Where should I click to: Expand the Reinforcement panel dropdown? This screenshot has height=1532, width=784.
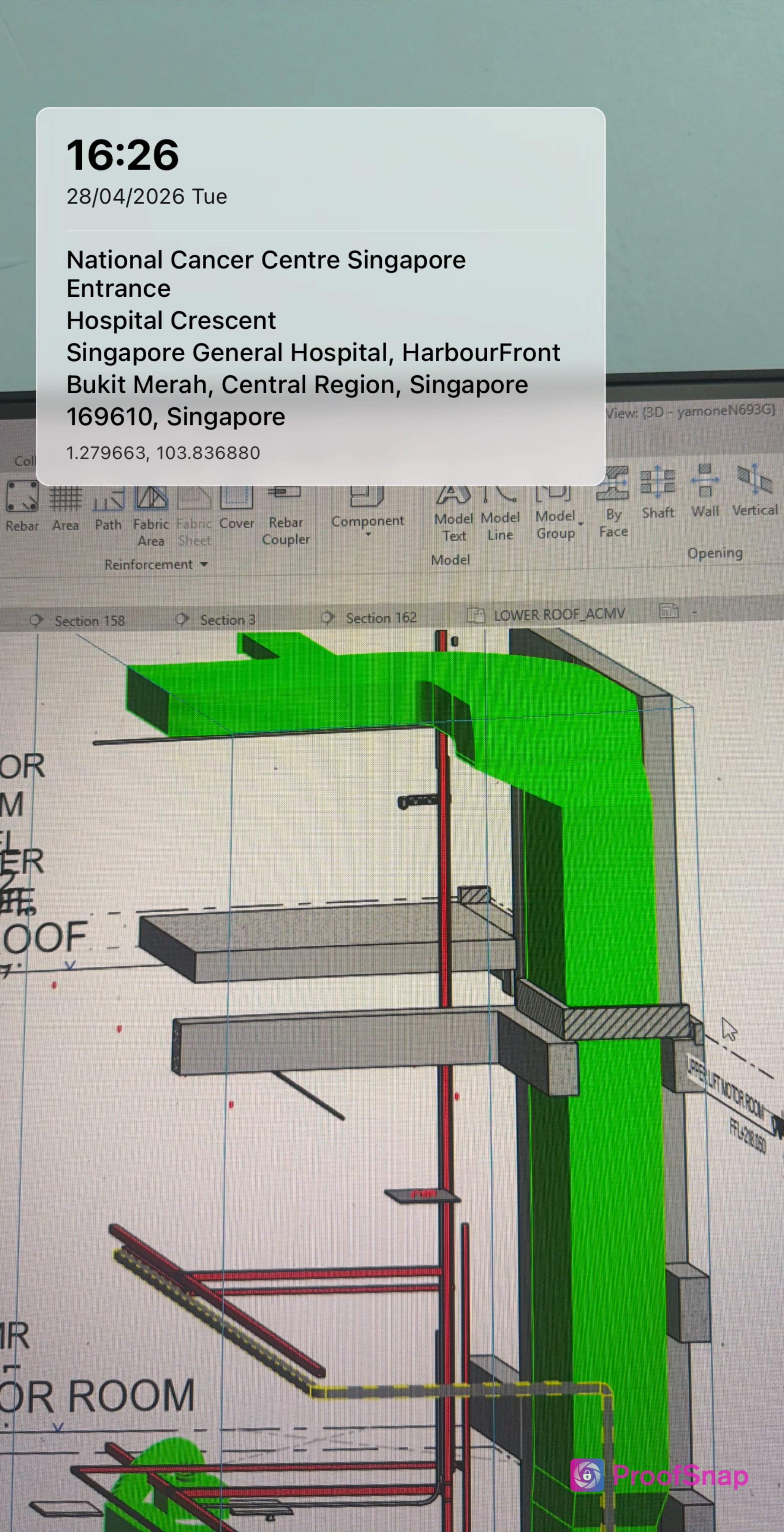point(204,564)
